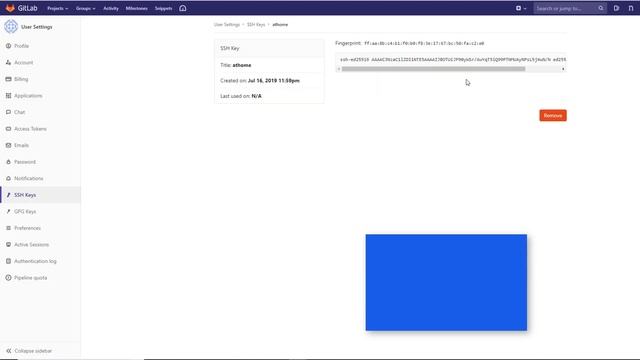640x360 pixels.
Task: Open Account settings text in sidebar
Action: pyautogui.click(x=24, y=62)
